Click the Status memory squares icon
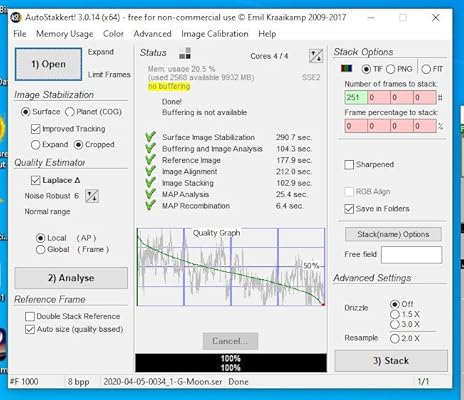The width and height of the screenshot is (464, 400). point(185,53)
